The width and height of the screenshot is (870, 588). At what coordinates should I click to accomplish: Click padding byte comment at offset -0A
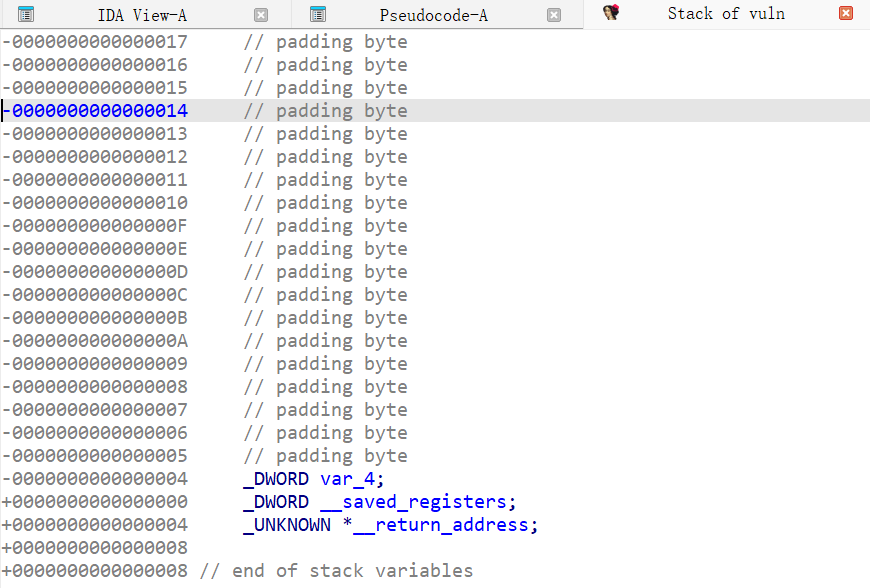tap(326, 341)
